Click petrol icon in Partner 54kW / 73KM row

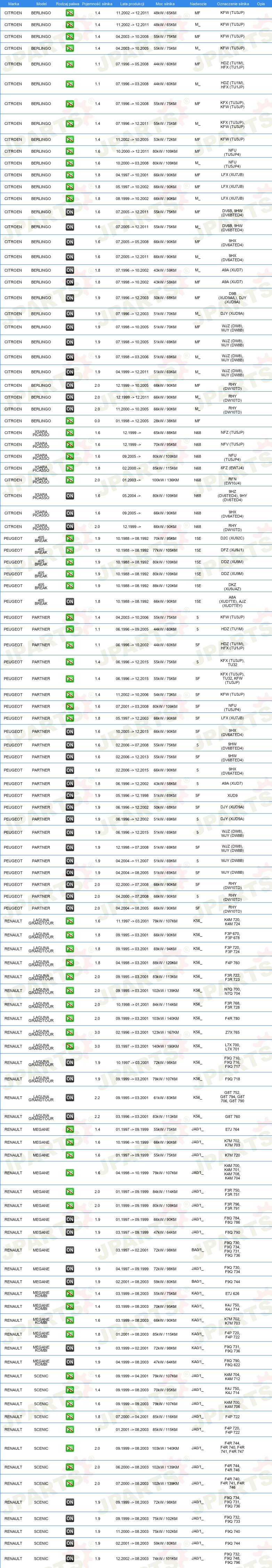(70, 695)
